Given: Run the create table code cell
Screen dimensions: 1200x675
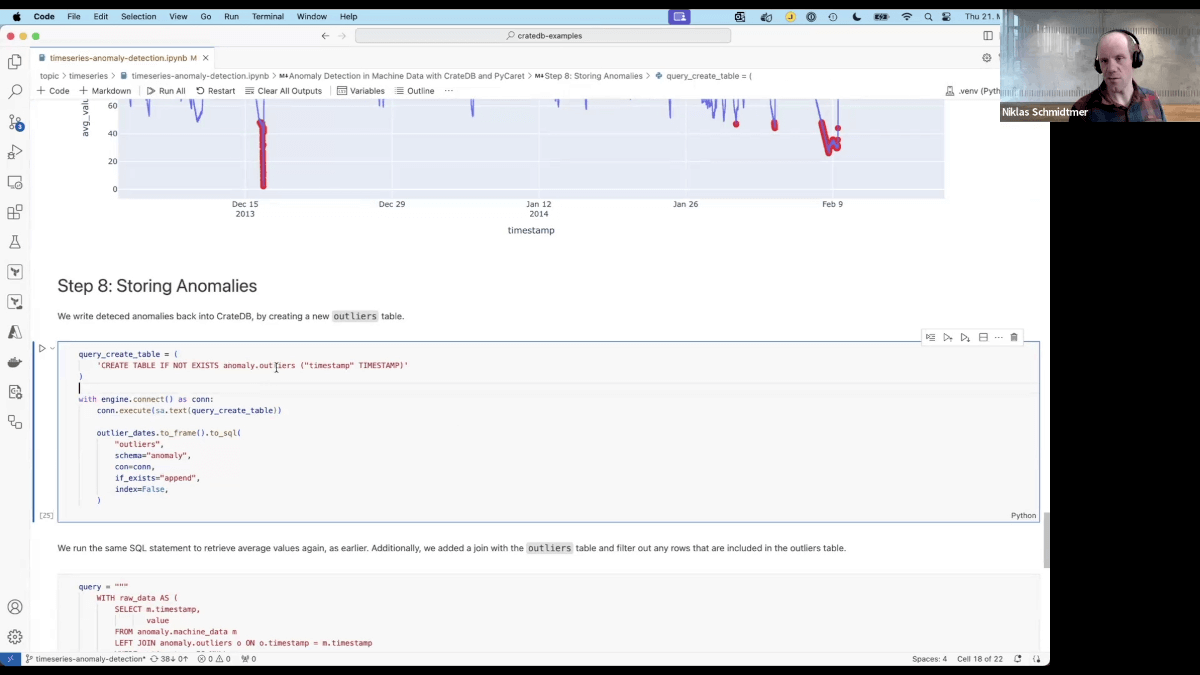Looking at the screenshot, I should coord(42,349).
